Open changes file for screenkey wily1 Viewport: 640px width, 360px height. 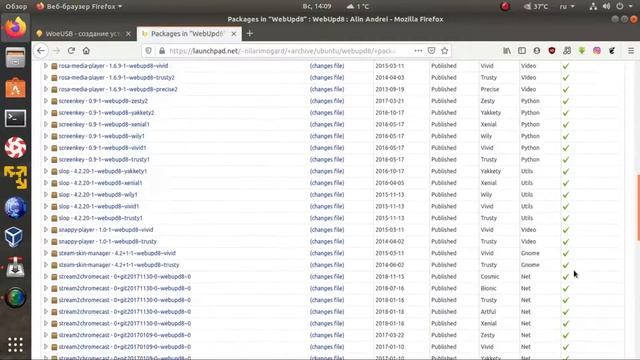click(x=327, y=136)
